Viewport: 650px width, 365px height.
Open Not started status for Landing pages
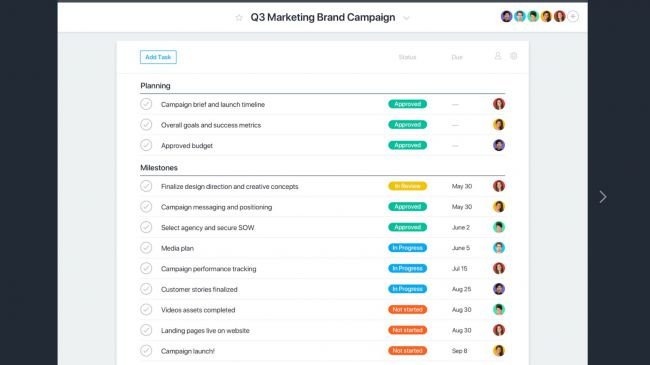[407, 330]
